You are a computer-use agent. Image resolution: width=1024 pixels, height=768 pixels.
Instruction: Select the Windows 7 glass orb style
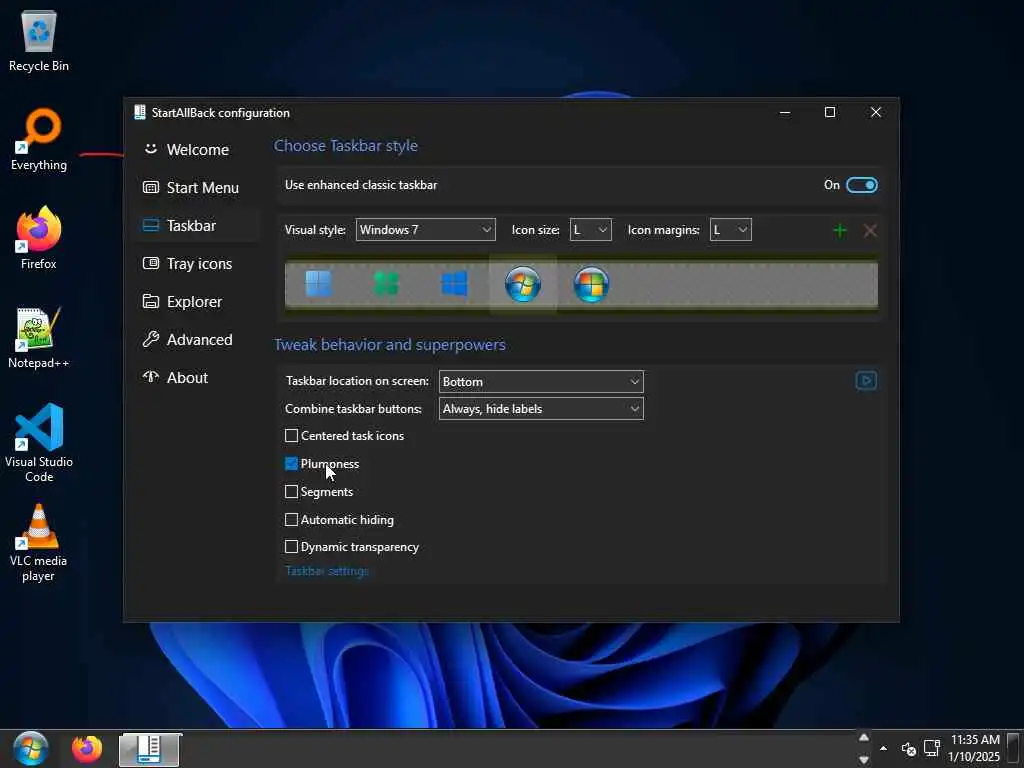click(x=522, y=284)
